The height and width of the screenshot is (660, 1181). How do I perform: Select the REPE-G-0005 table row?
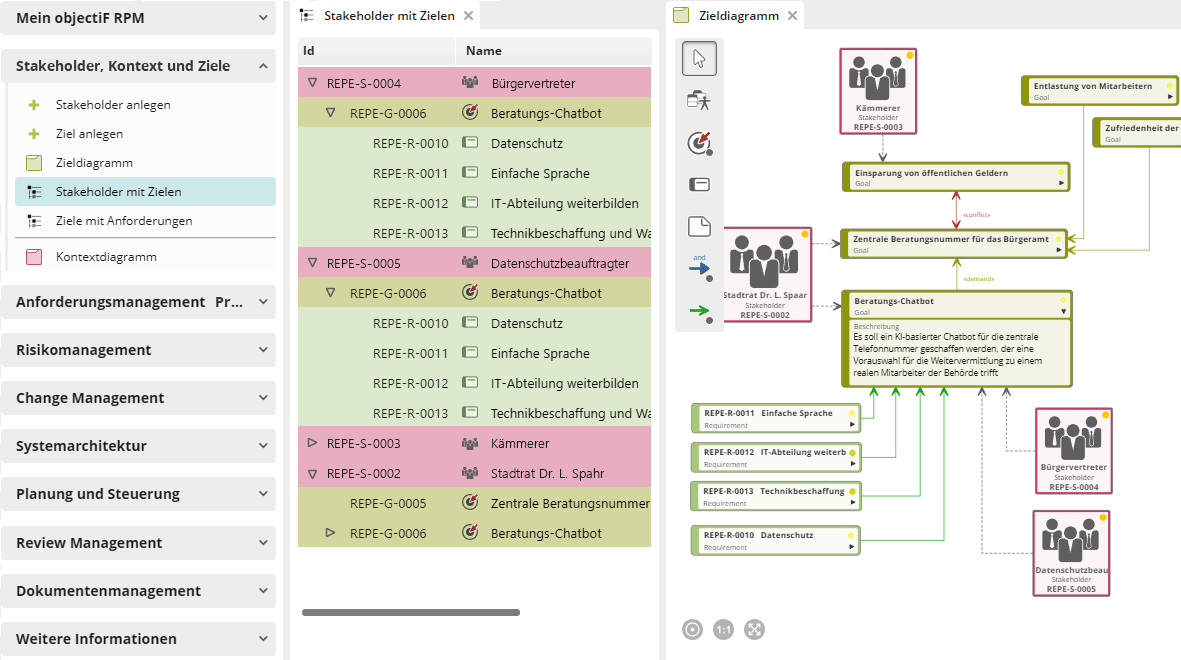475,503
